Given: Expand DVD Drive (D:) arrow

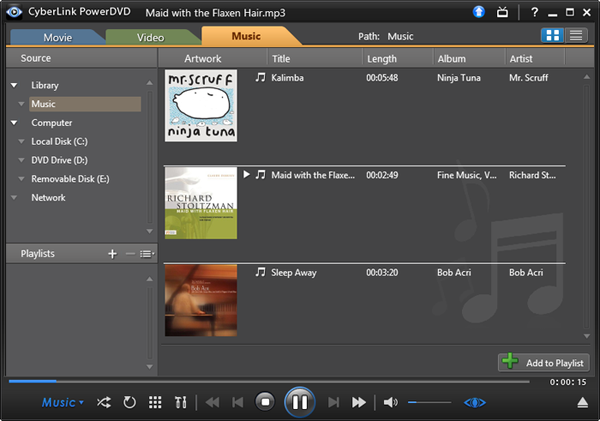Looking at the screenshot, I should (x=21, y=160).
